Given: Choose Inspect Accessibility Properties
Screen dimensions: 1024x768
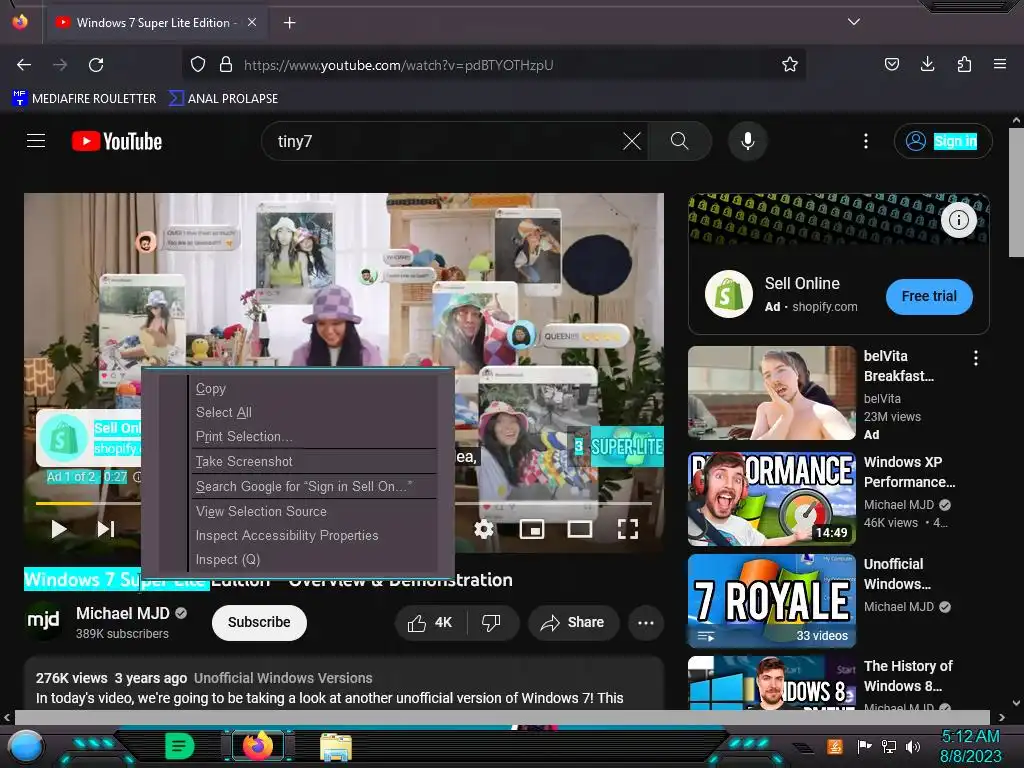Looking at the screenshot, I should (x=315, y=536).
